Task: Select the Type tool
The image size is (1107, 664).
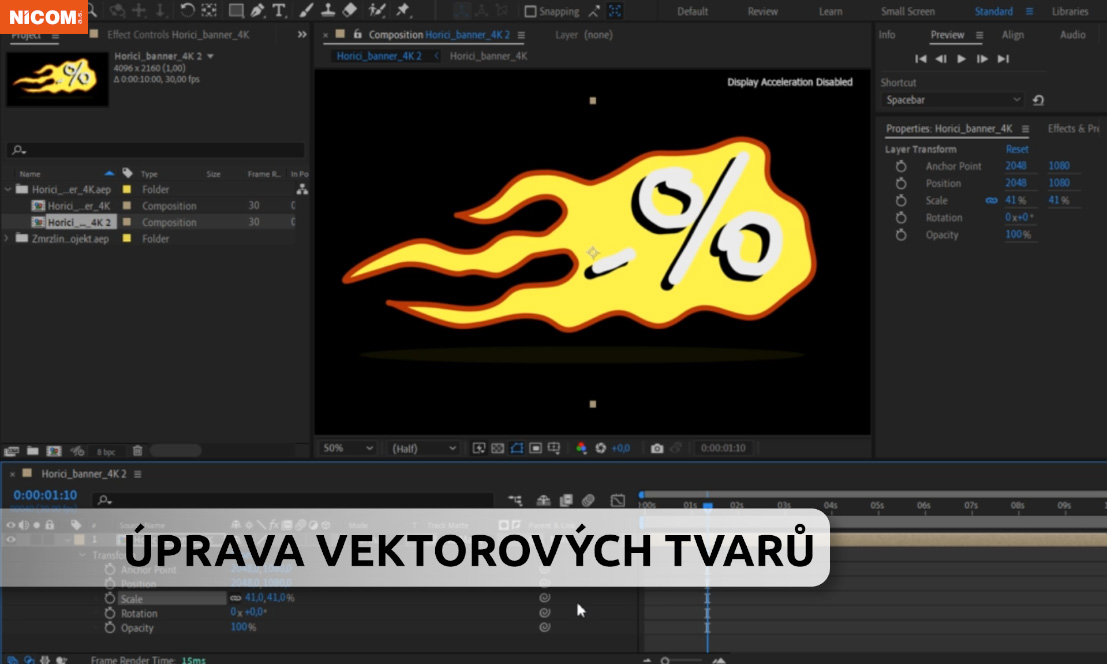Action: (x=279, y=10)
